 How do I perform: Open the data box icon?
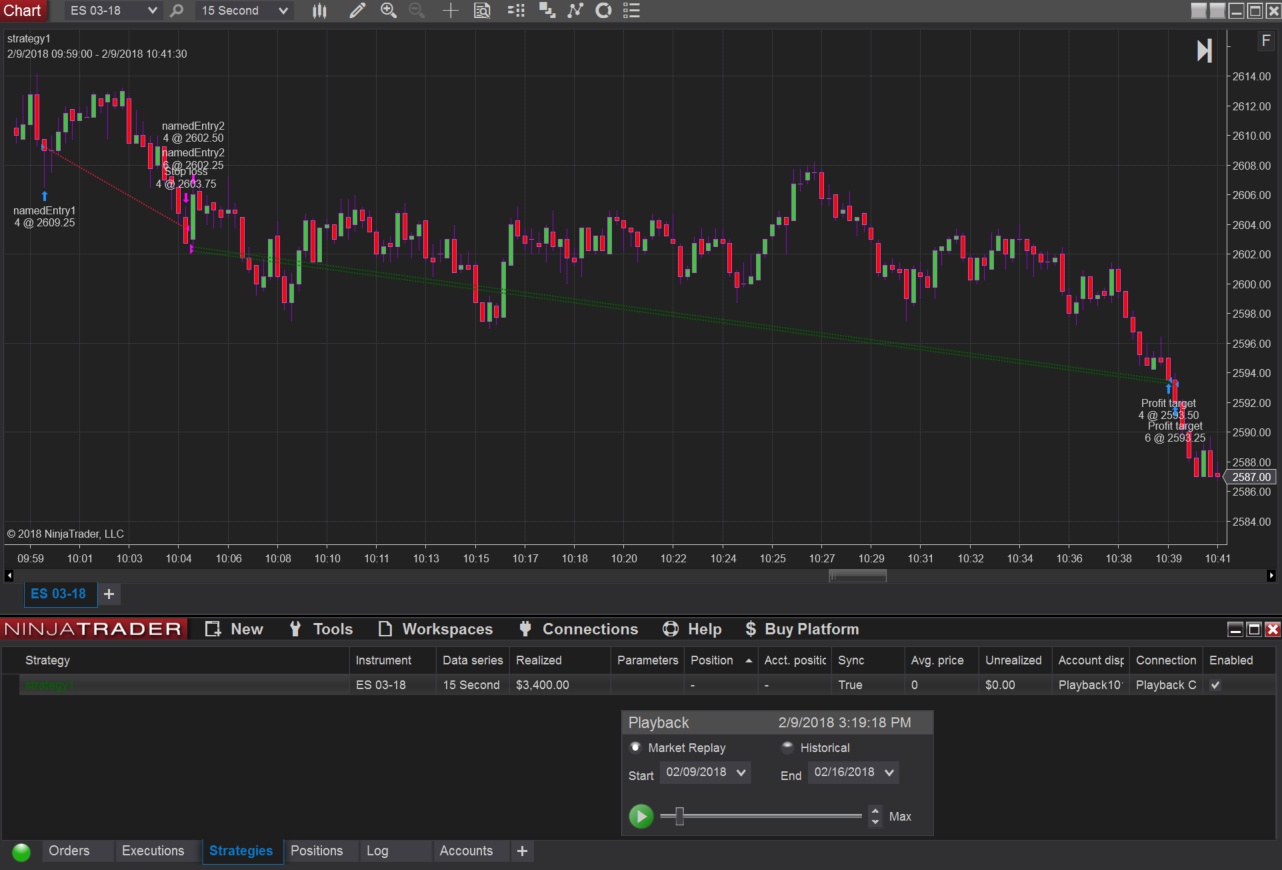click(x=482, y=11)
